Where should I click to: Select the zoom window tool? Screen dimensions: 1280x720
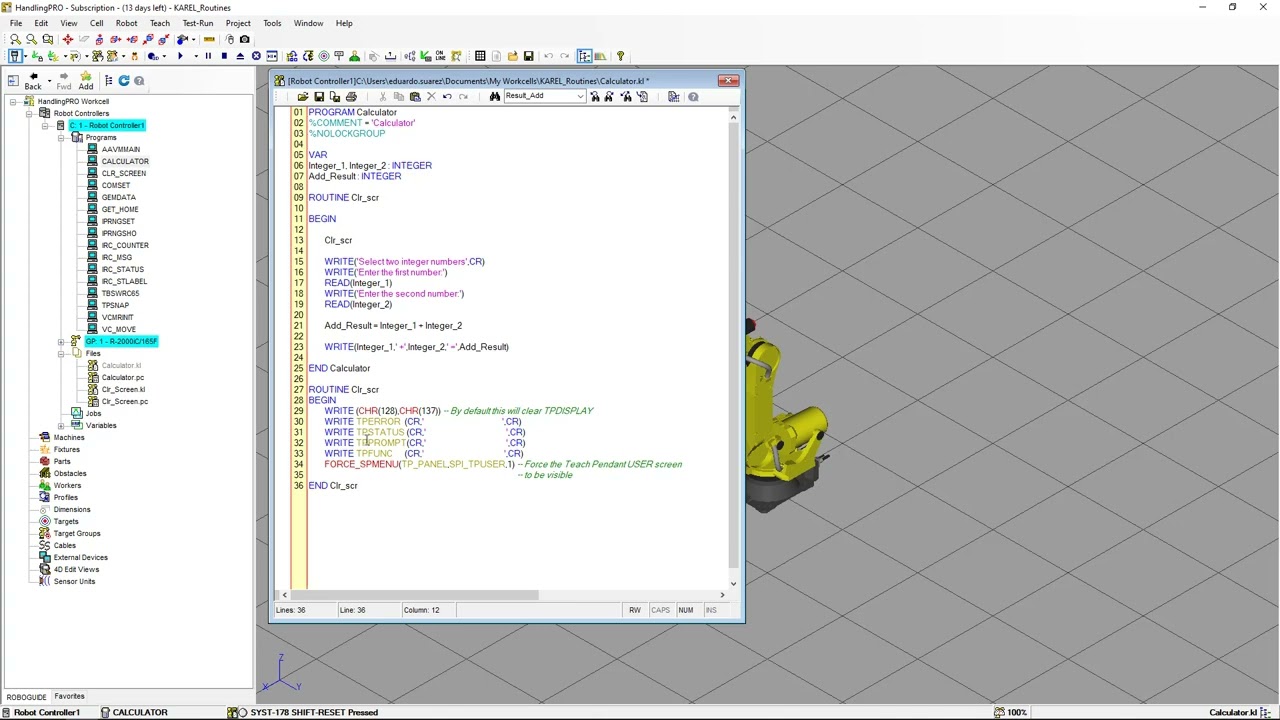(47, 39)
